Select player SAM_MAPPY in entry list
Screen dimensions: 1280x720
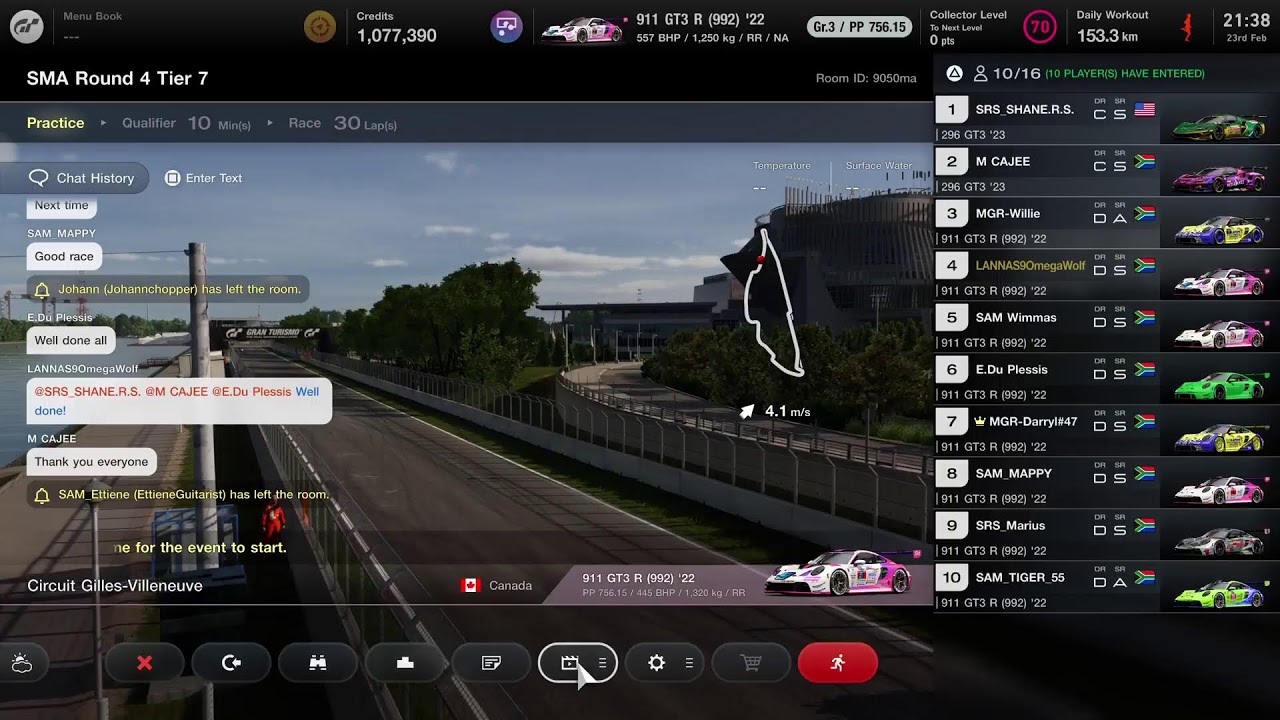(x=1107, y=483)
